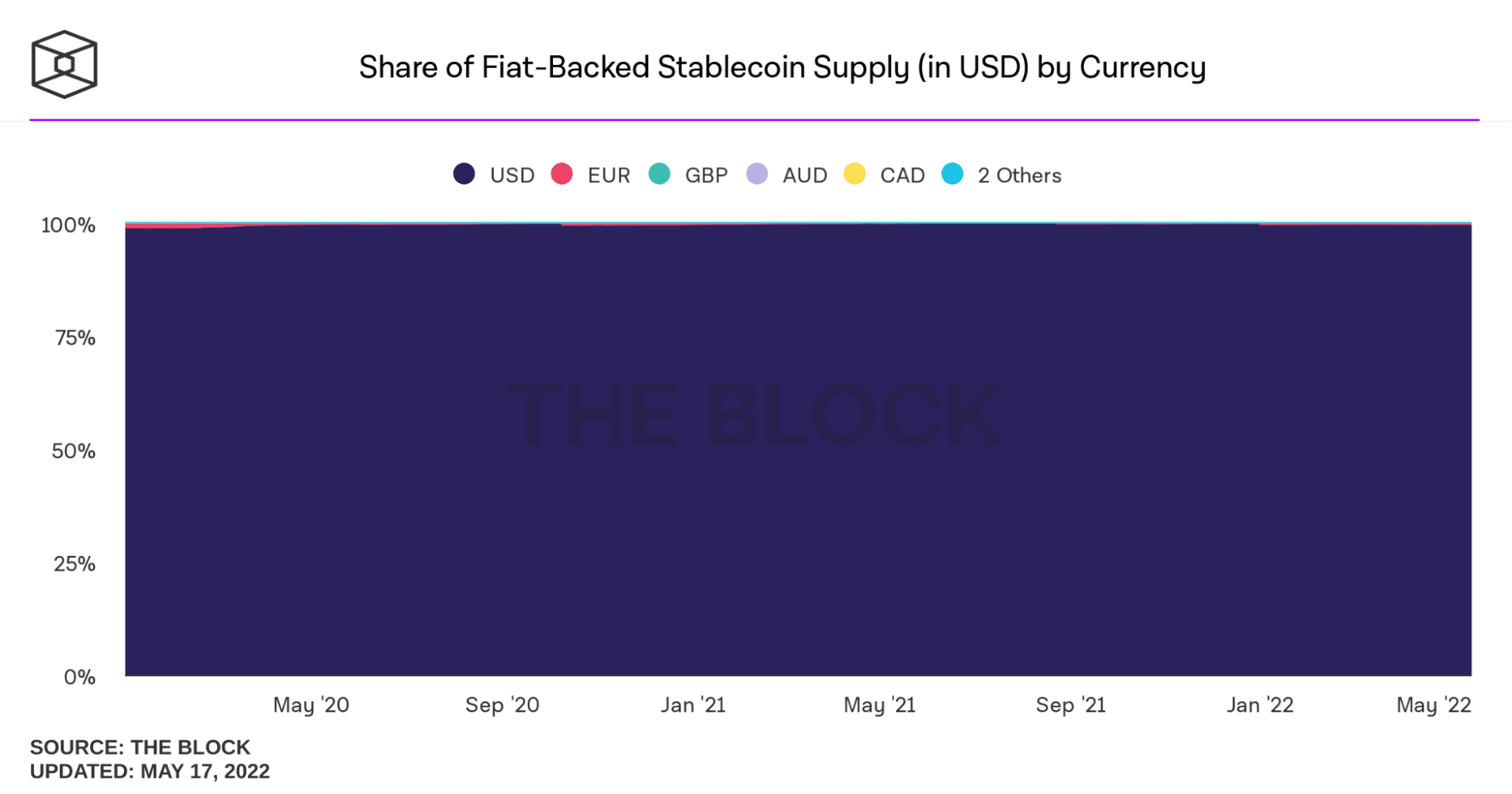Click the cyan 2 Others legend dot
This screenshot has height=794, width=1512.
[x=952, y=174]
